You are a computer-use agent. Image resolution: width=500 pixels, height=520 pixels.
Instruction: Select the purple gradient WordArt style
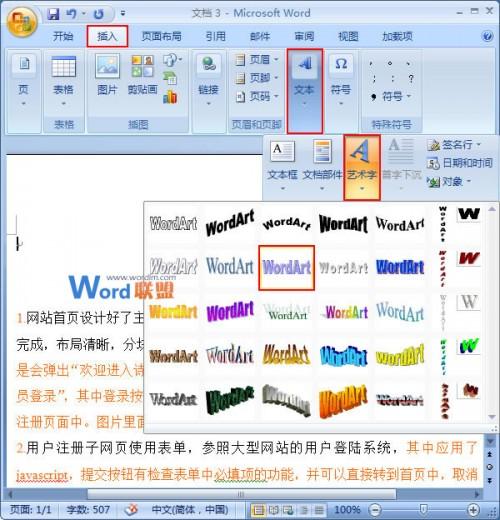pyautogui.click(x=286, y=268)
